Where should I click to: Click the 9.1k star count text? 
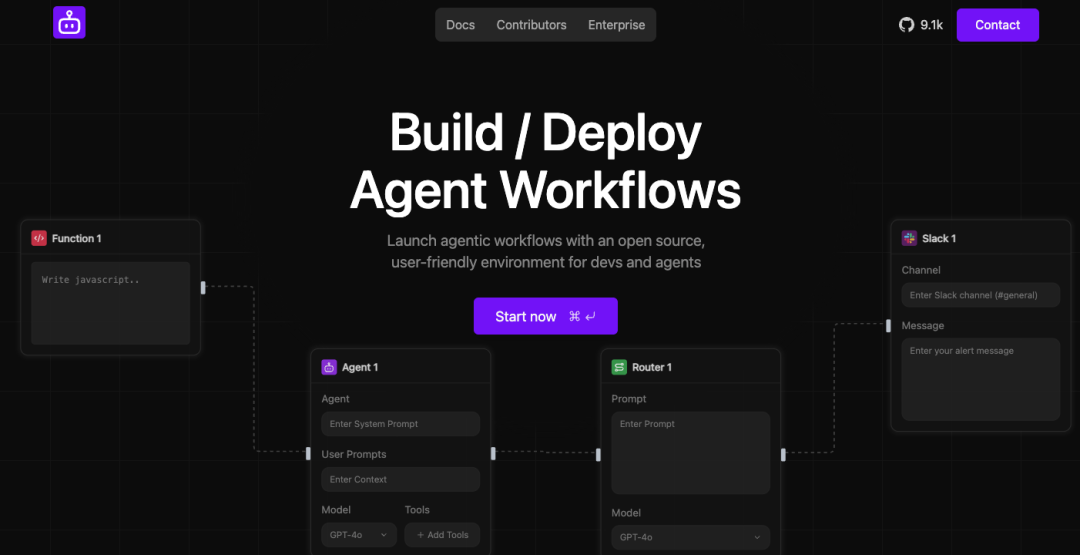tap(931, 25)
